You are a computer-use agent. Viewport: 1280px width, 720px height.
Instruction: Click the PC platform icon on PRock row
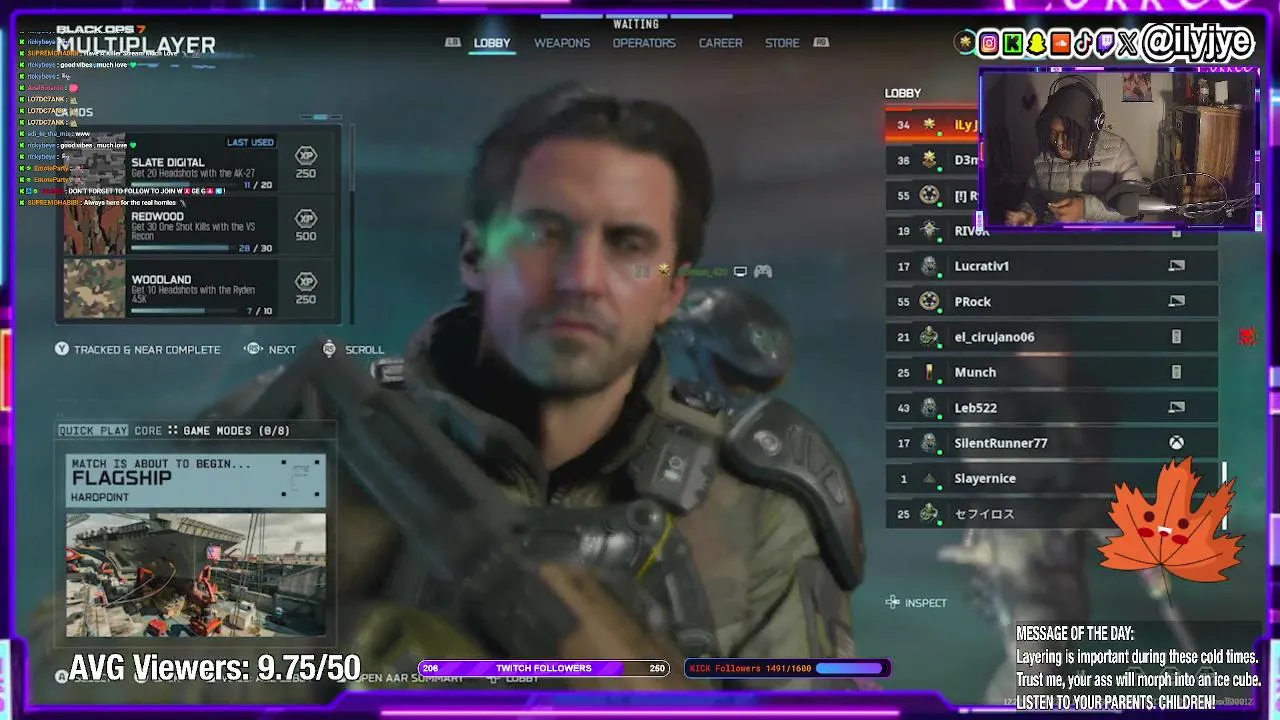click(1176, 301)
